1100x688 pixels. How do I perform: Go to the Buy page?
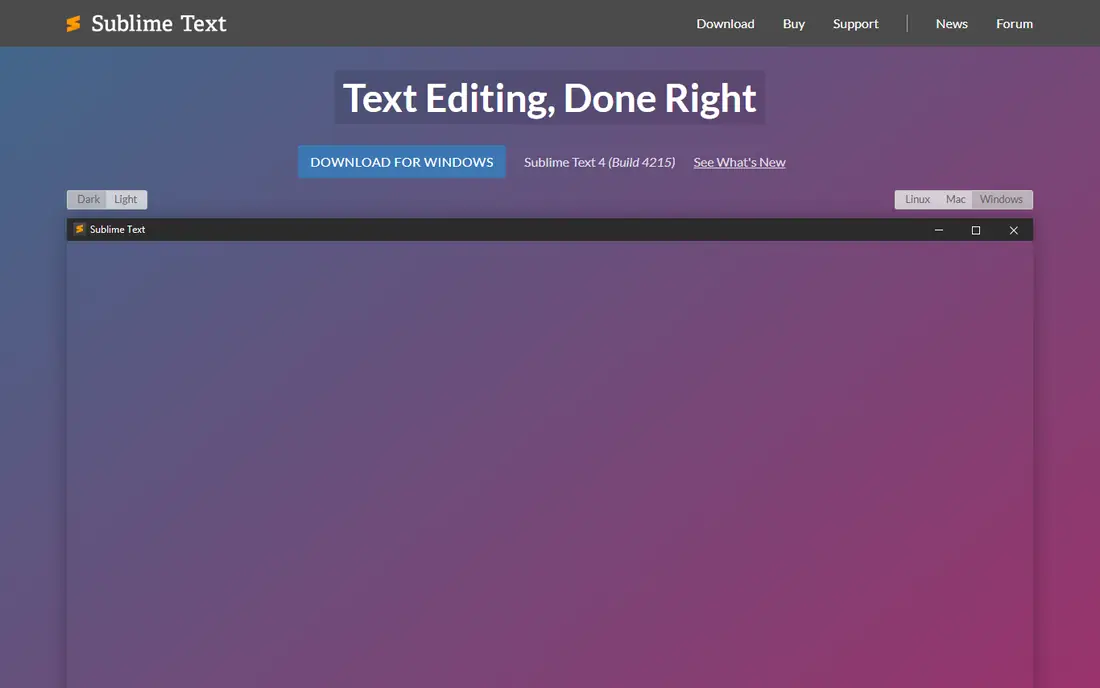tap(793, 24)
